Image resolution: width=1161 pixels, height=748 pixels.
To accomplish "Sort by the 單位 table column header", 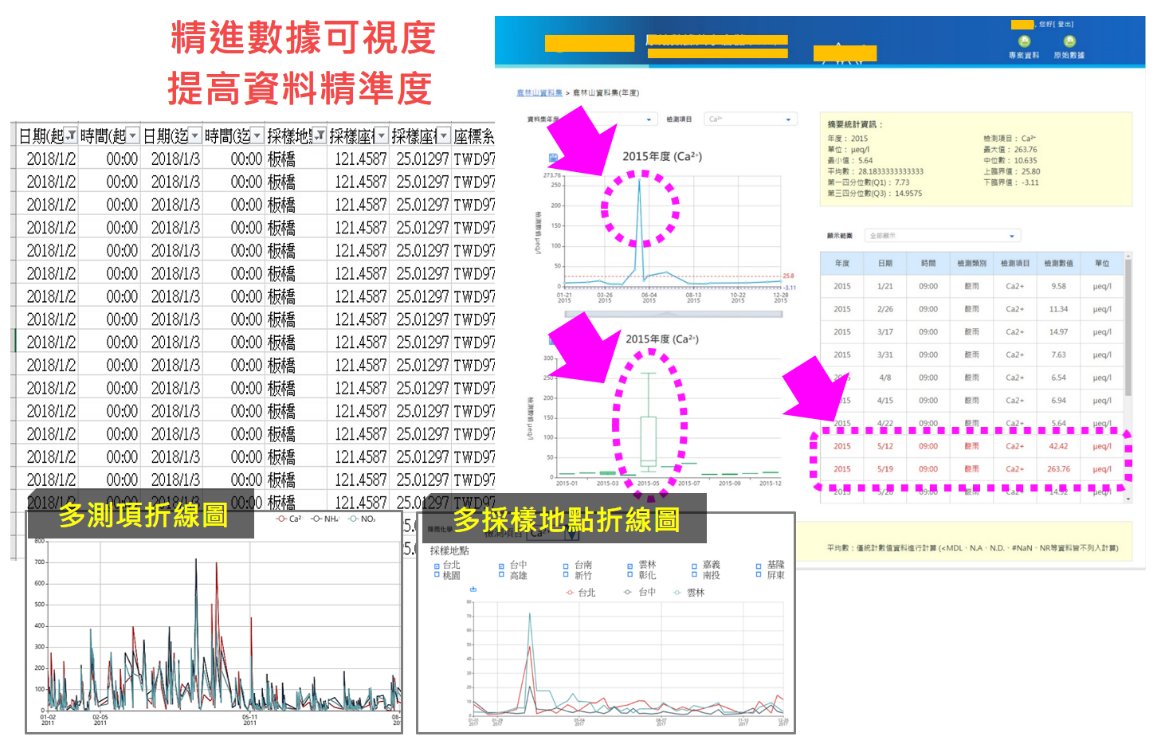I will coord(1102,263).
